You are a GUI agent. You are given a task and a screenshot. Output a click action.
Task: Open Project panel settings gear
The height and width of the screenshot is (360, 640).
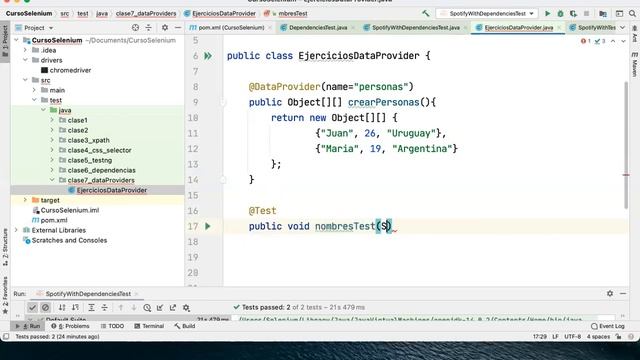165,27
